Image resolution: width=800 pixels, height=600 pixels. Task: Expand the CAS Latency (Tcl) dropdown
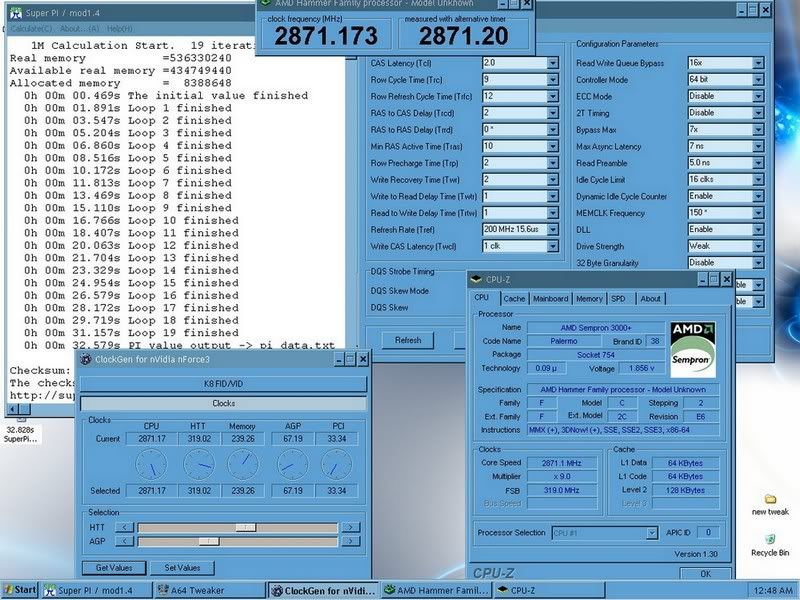(x=552, y=62)
